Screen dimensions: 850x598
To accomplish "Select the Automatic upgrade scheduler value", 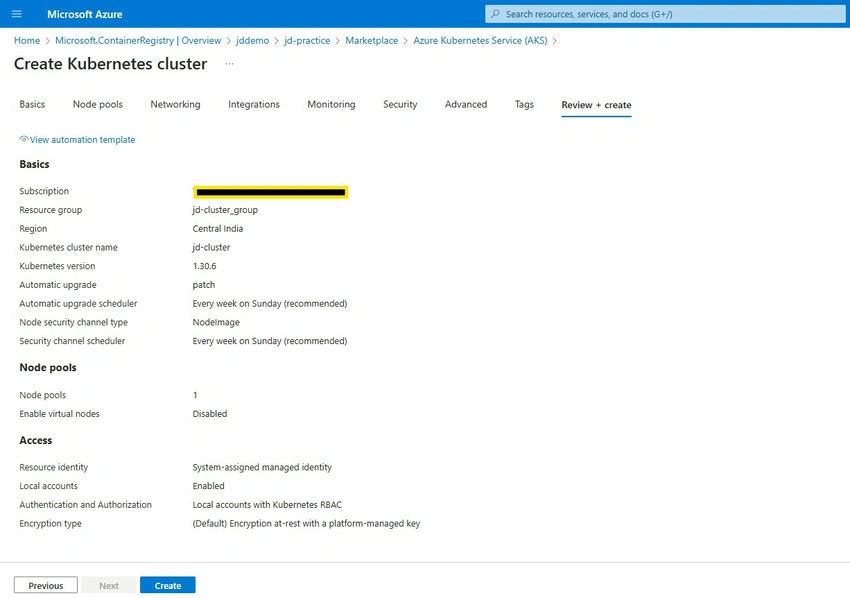I will (x=270, y=304).
